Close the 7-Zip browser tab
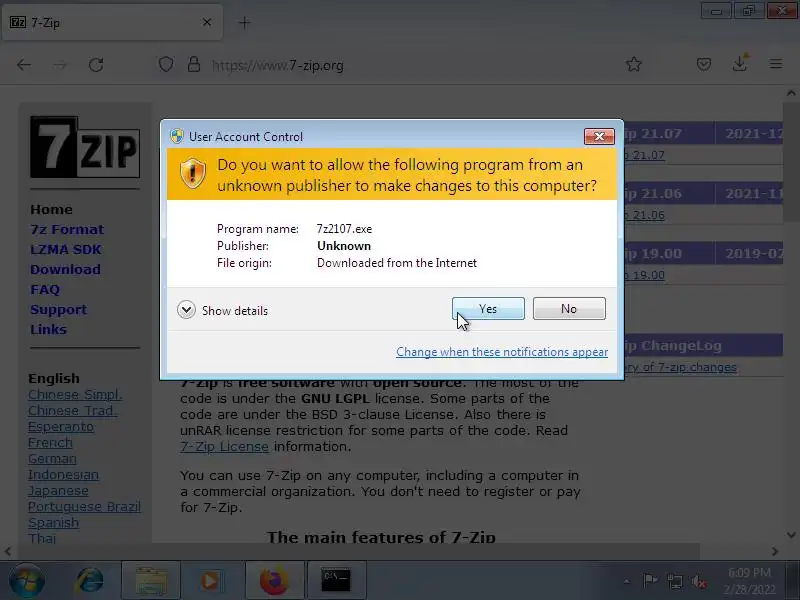The image size is (800, 600). pyautogui.click(x=207, y=22)
